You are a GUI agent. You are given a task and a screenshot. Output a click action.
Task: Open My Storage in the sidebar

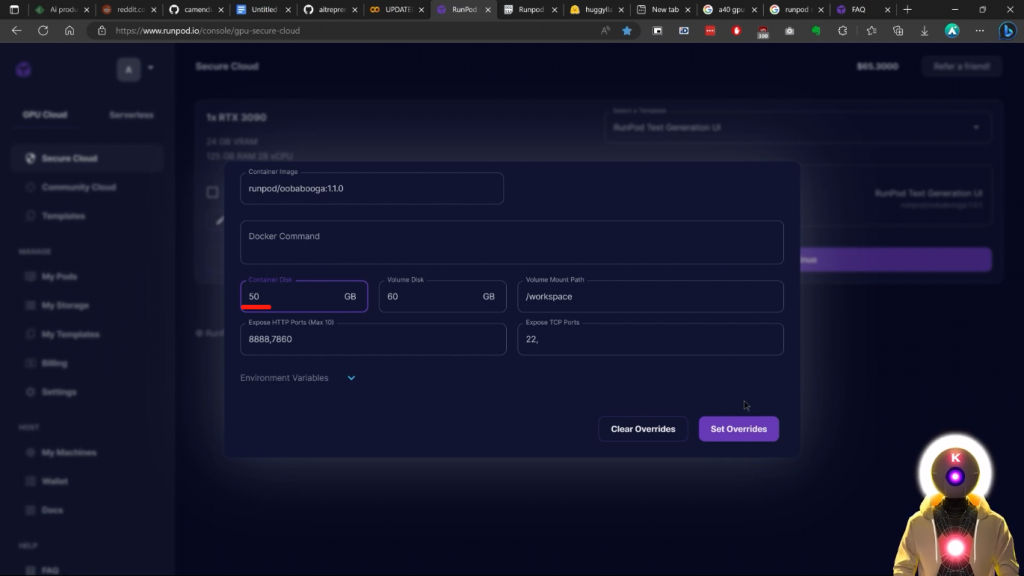tap(65, 306)
